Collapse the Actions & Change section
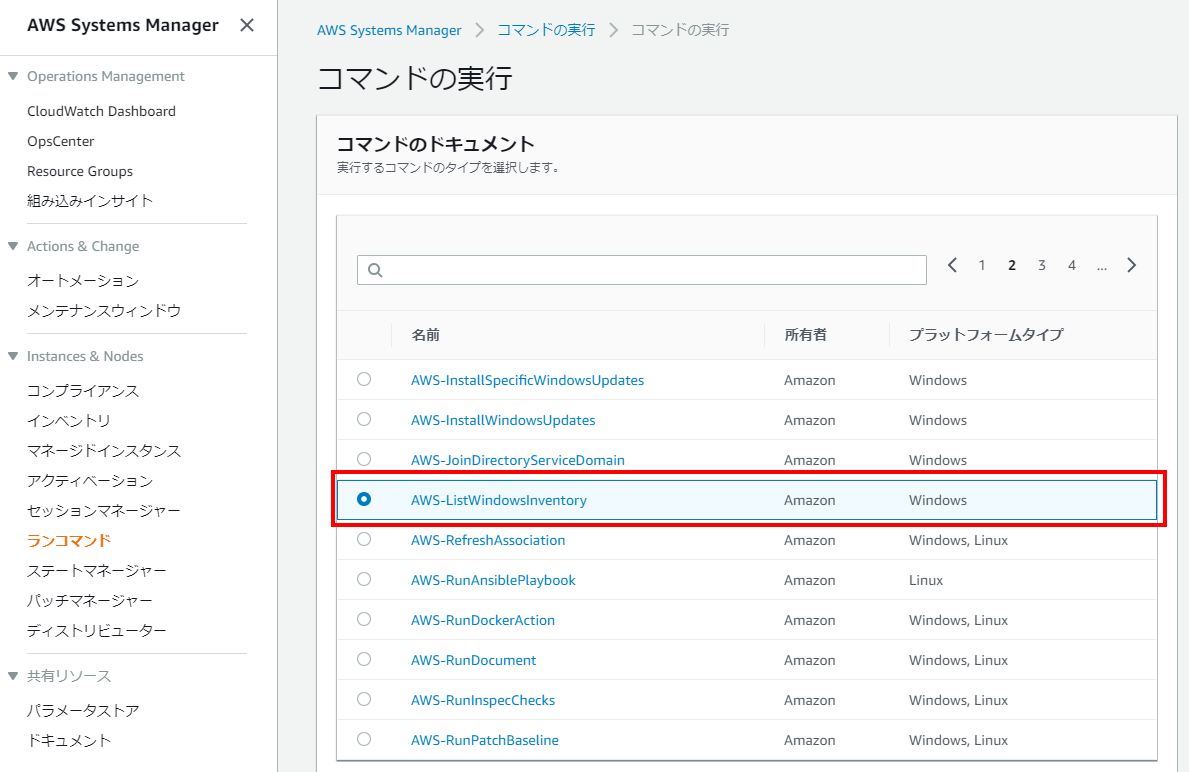The image size is (1189, 772). 13,246
